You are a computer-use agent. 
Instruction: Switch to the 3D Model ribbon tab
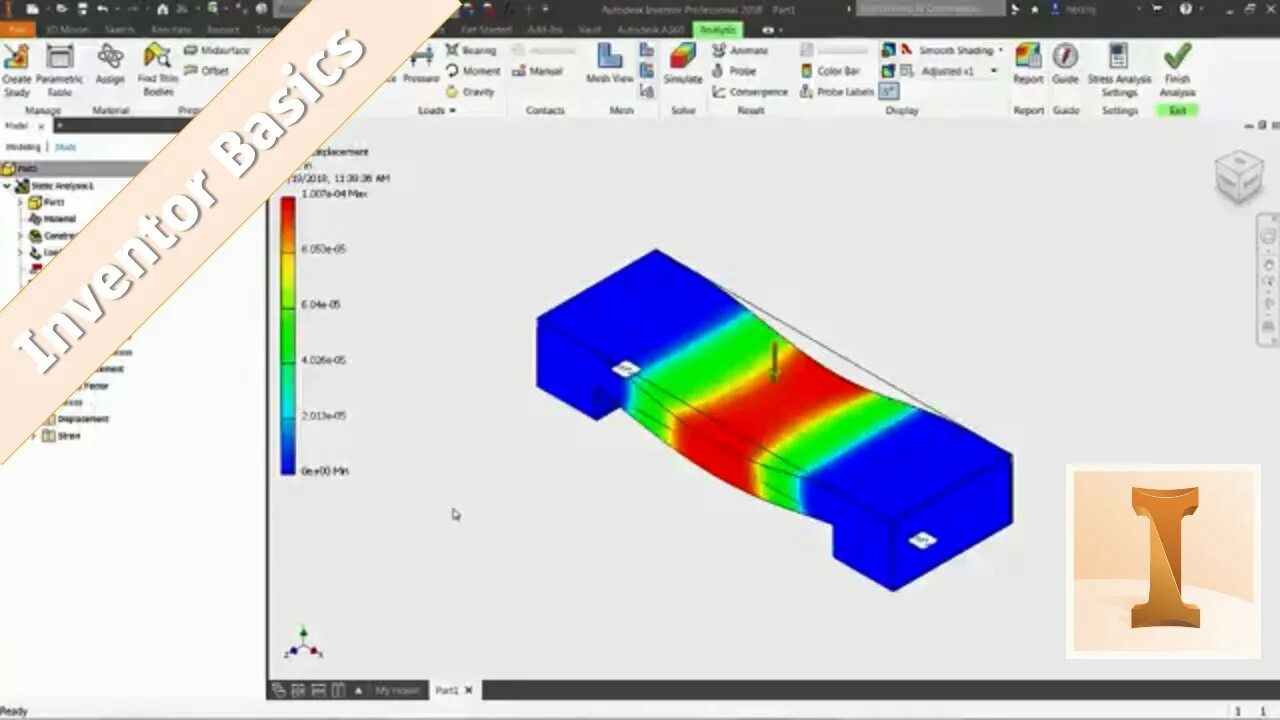[x=67, y=30]
